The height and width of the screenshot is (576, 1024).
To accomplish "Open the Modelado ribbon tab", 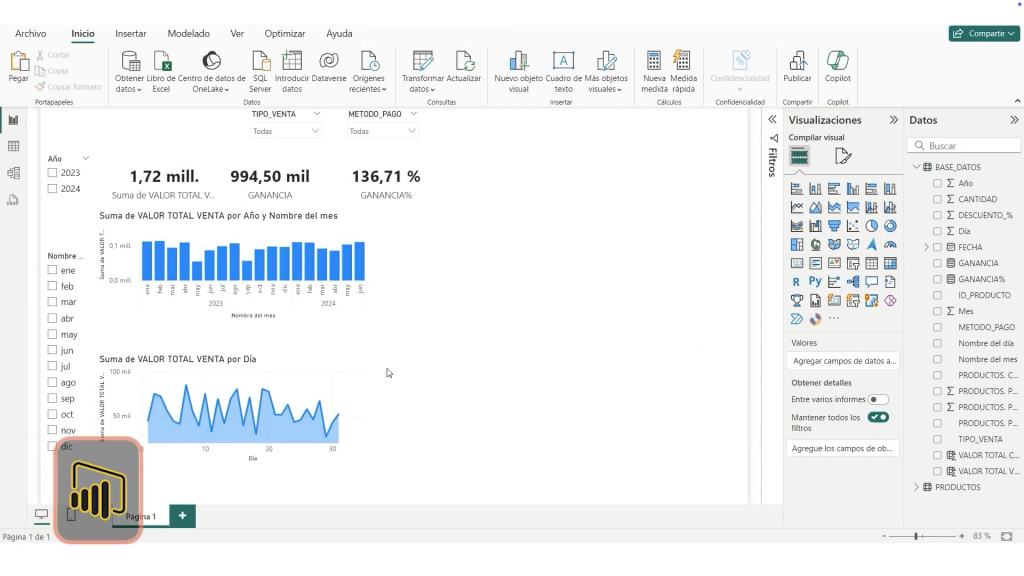I will pos(188,34).
